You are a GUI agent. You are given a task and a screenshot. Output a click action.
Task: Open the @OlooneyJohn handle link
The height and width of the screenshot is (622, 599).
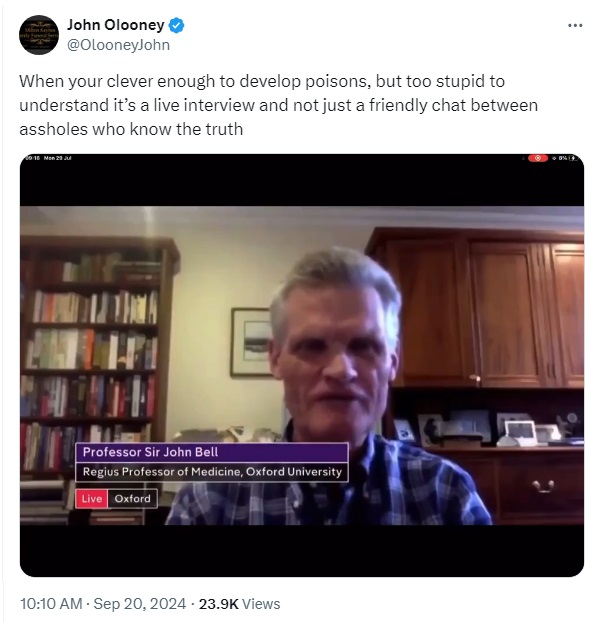coord(118,45)
